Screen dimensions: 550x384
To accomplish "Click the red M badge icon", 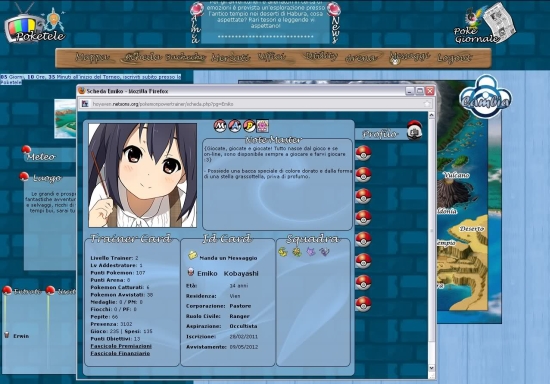I will click(220, 126).
